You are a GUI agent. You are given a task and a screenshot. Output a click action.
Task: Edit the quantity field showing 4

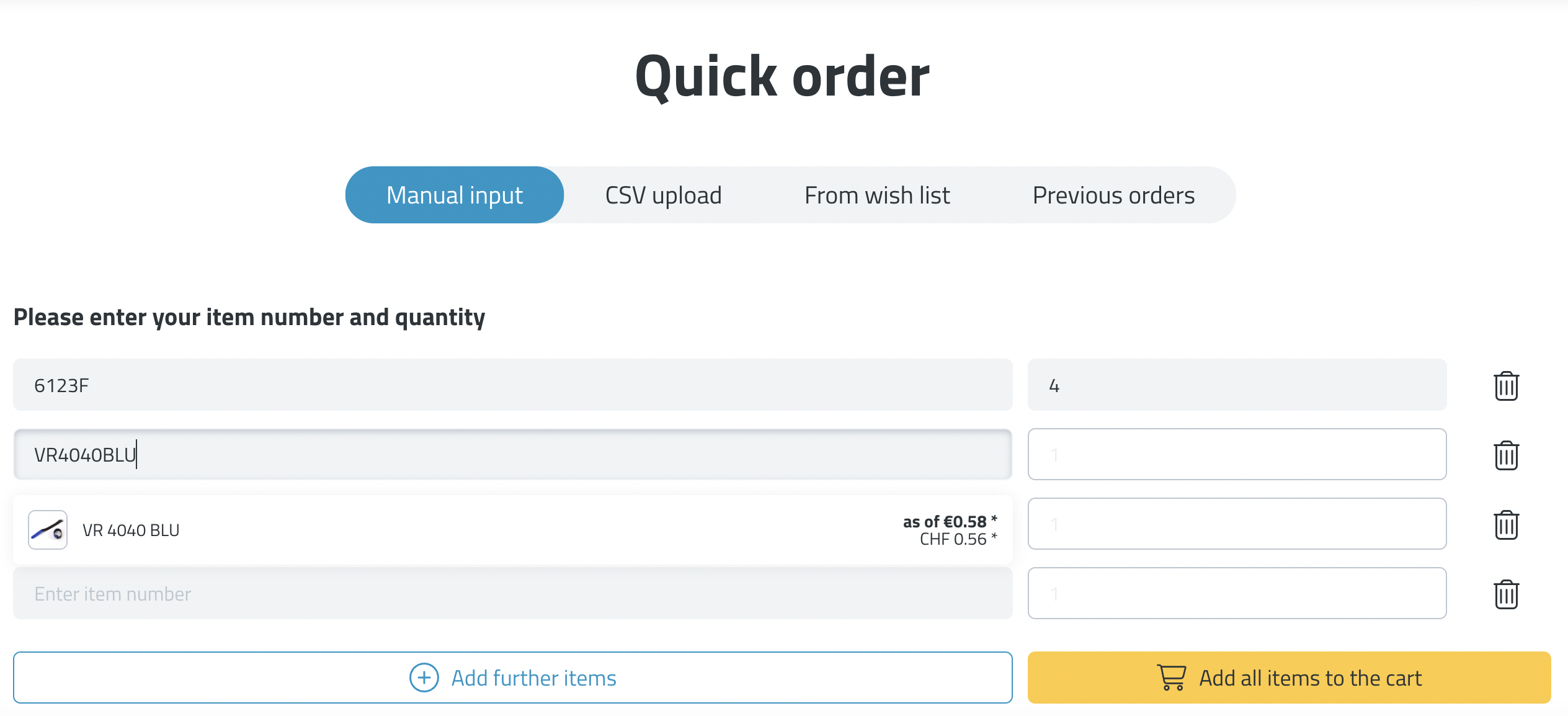tap(1236, 385)
